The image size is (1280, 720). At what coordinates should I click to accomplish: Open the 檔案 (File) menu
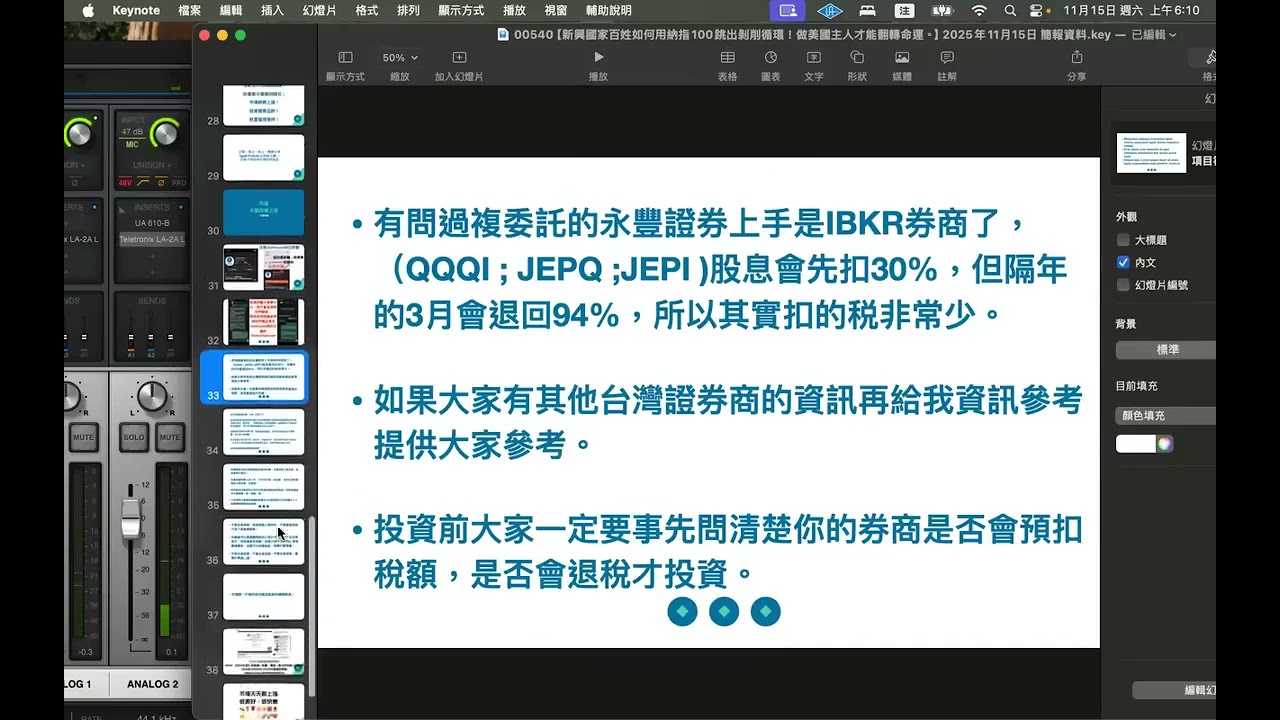tap(189, 10)
